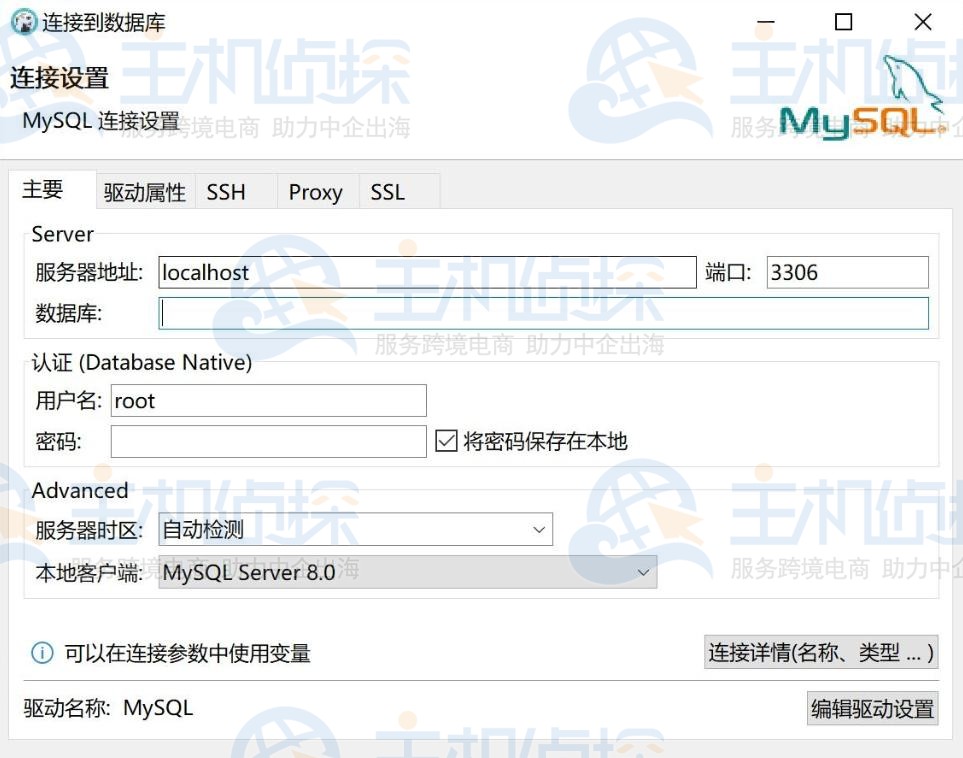Screen dimensions: 963x758
Task: Click the info icon next to connection variables hint
Action: point(40,652)
